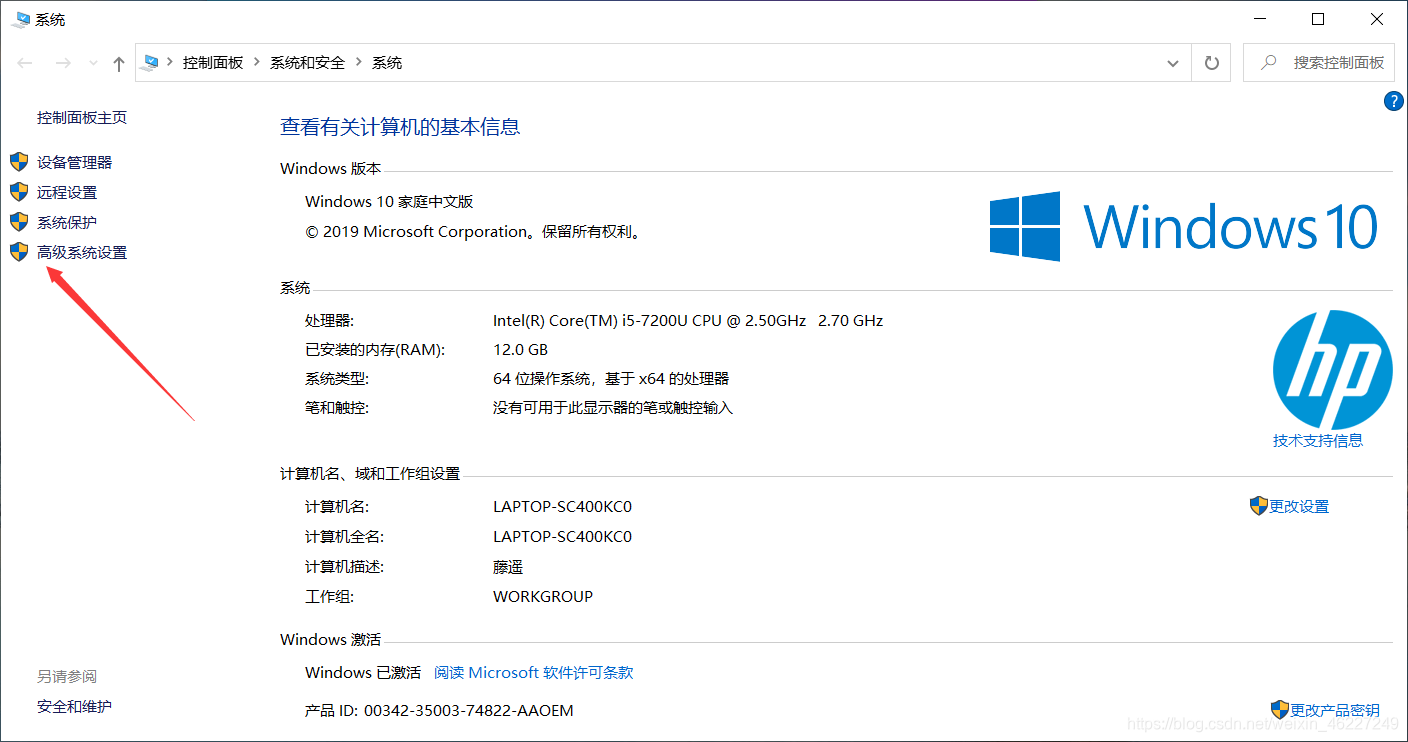Screen dimensions: 1408x742
Task: Open 高级系统设置 link
Action: (x=82, y=252)
